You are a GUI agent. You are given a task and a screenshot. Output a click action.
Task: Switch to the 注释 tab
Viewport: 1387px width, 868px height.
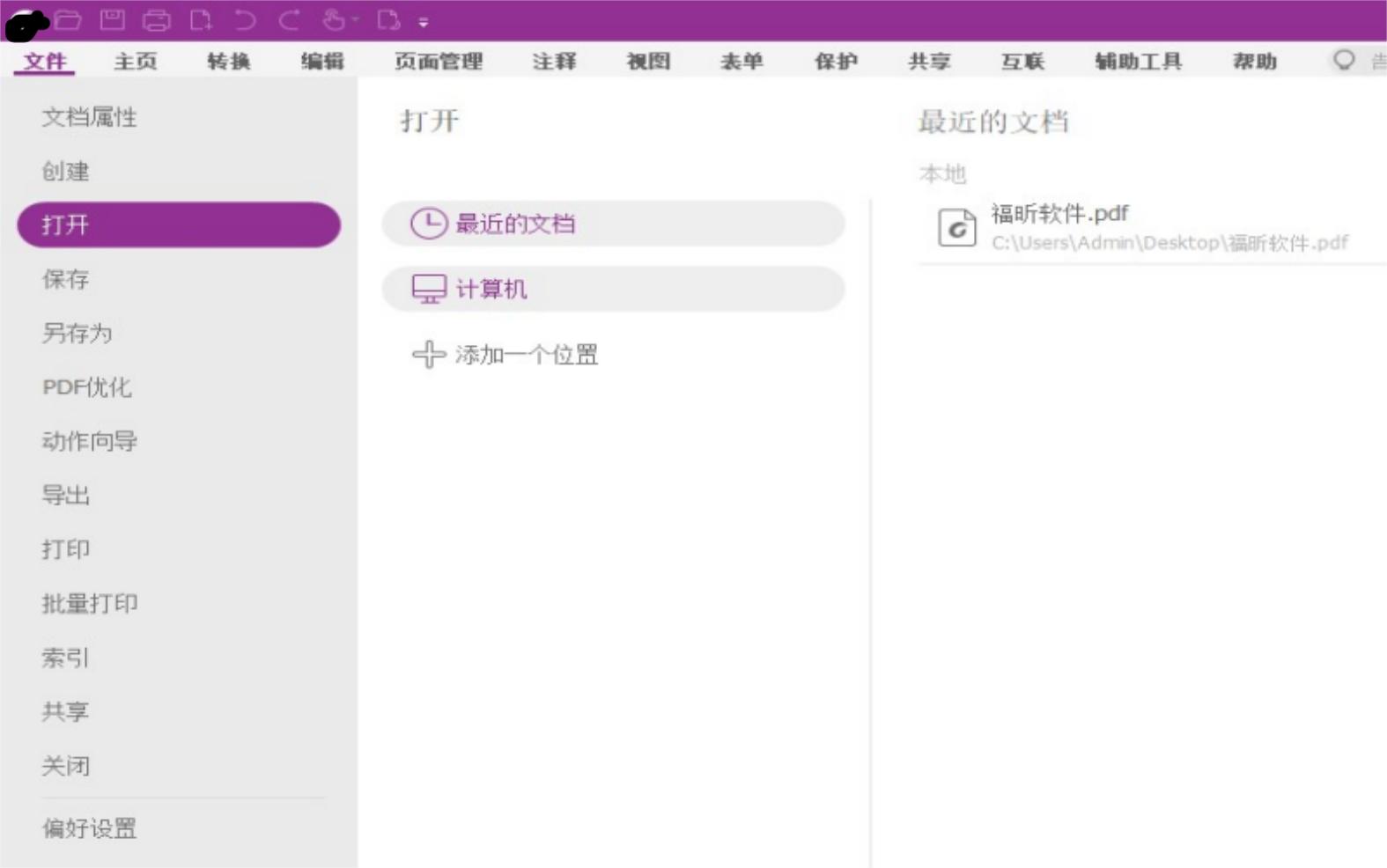(x=555, y=61)
